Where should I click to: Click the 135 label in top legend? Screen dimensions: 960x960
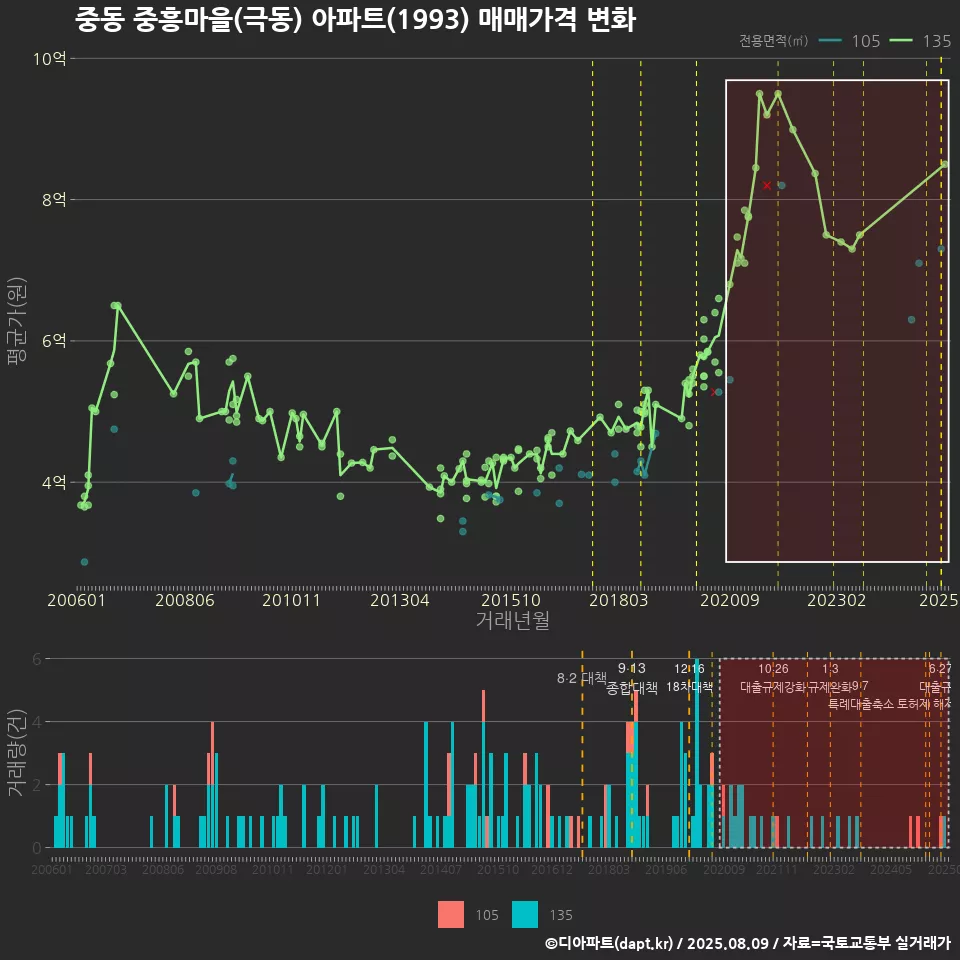coord(937,41)
